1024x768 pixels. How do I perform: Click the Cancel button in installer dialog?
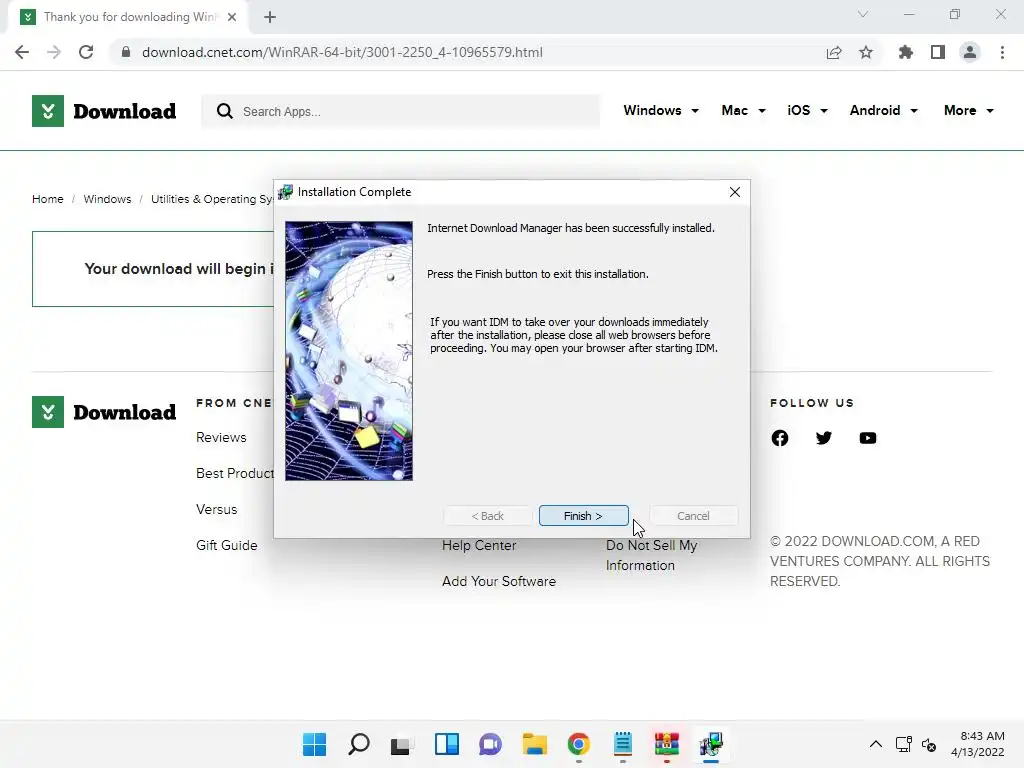tap(693, 516)
